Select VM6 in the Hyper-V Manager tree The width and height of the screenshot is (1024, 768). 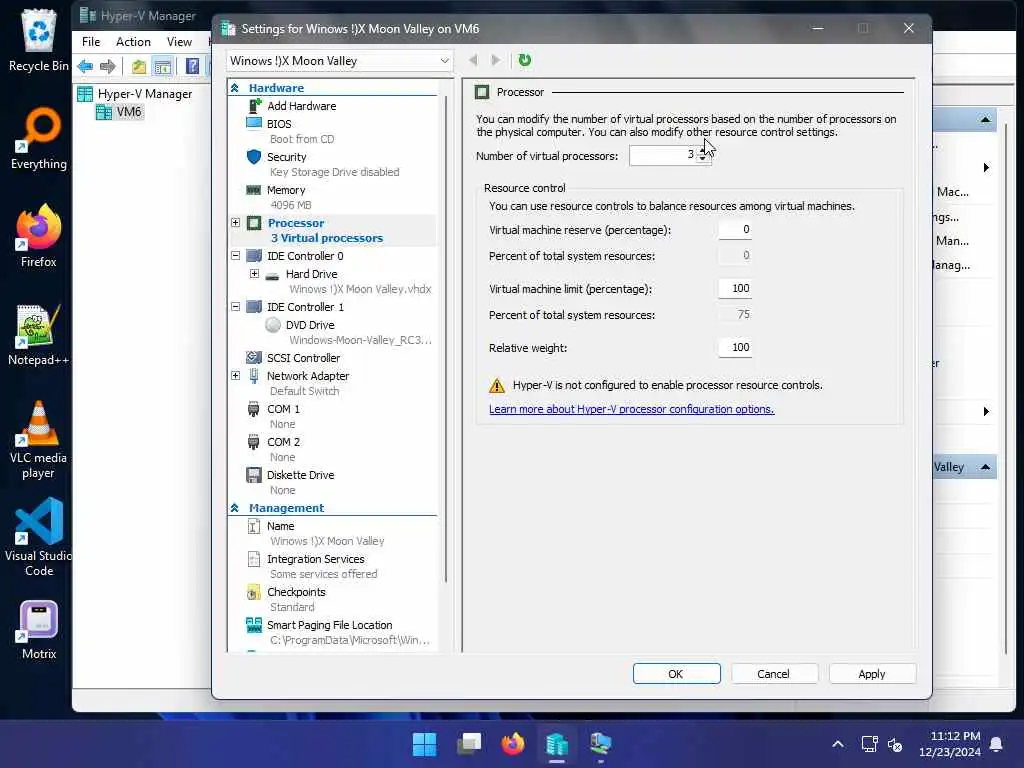129,112
